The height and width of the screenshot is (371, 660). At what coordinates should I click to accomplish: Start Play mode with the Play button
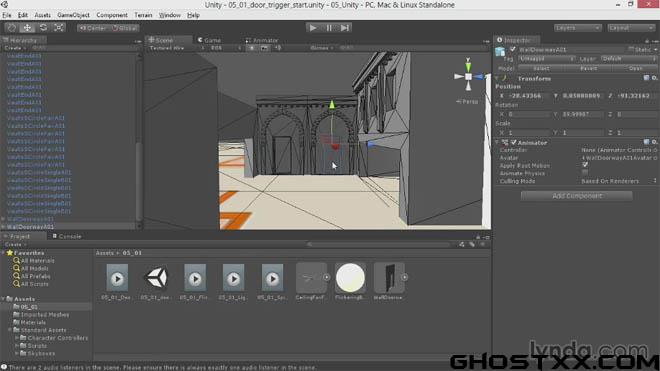tap(313, 28)
